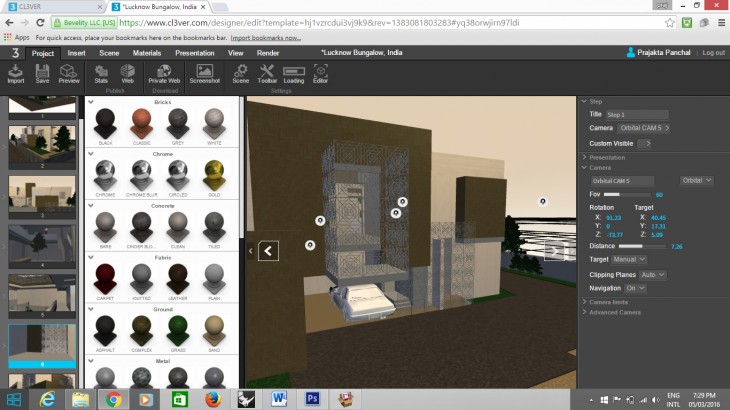Collapse the Bricks material category

coord(92,102)
